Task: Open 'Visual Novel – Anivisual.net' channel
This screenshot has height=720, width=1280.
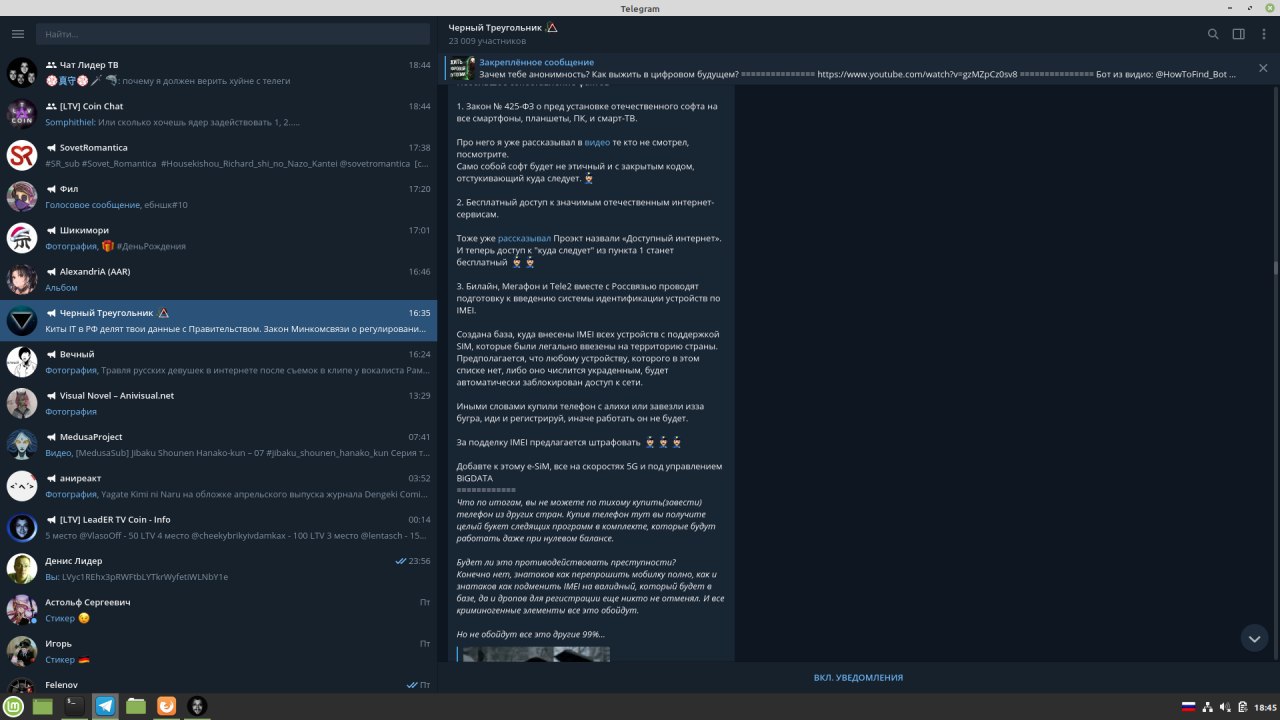Action: pyautogui.click(x=219, y=403)
